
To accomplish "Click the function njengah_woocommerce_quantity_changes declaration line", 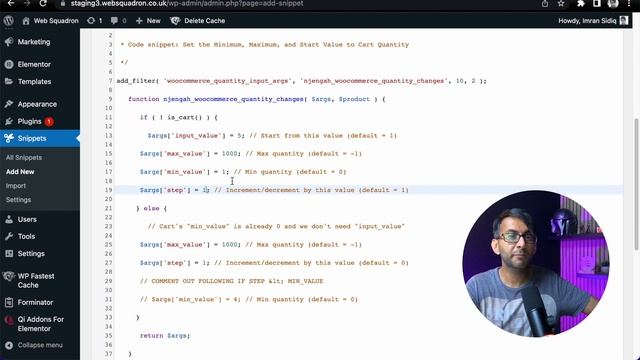I will 257,99.
